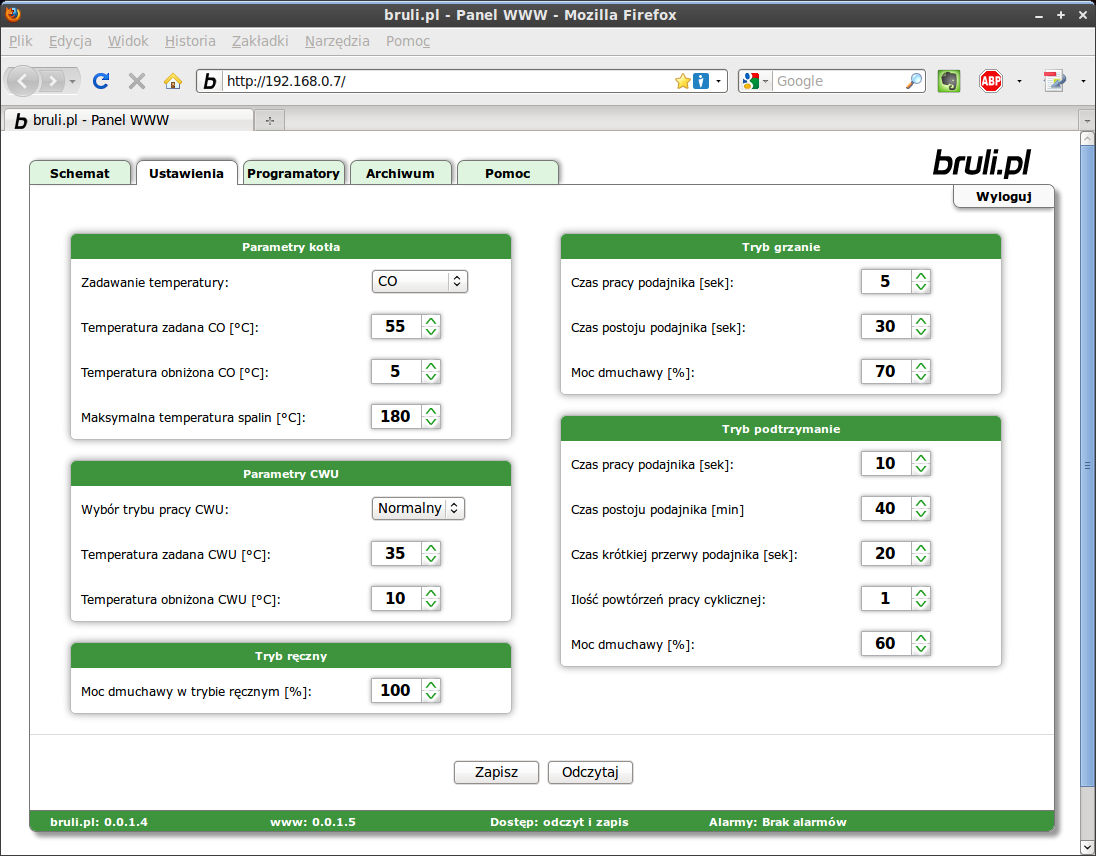The image size is (1096, 856).
Task: Open the list-all-tabs dropdown arrow
Action: point(1087,120)
